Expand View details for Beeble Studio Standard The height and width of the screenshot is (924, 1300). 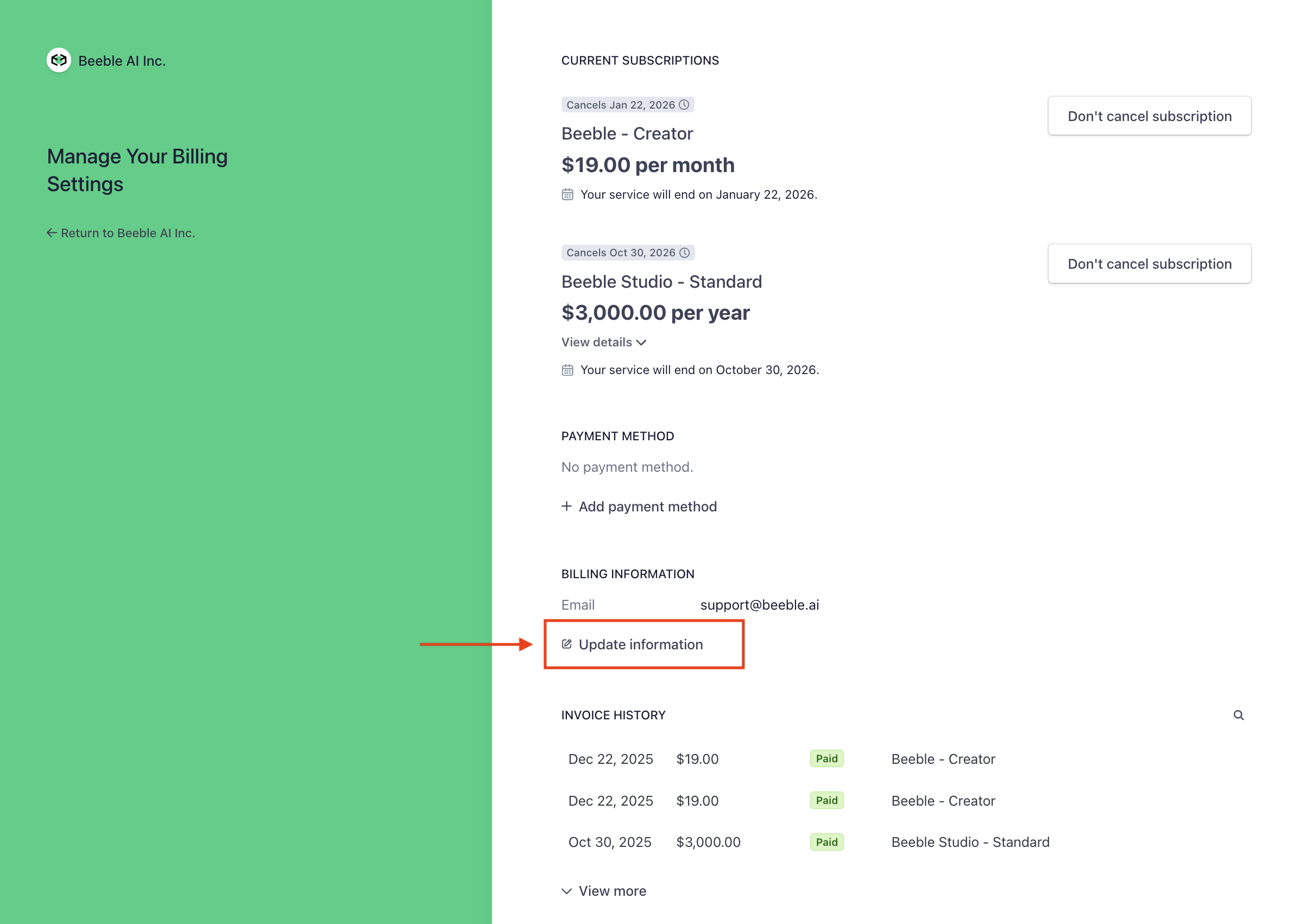[603, 342]
